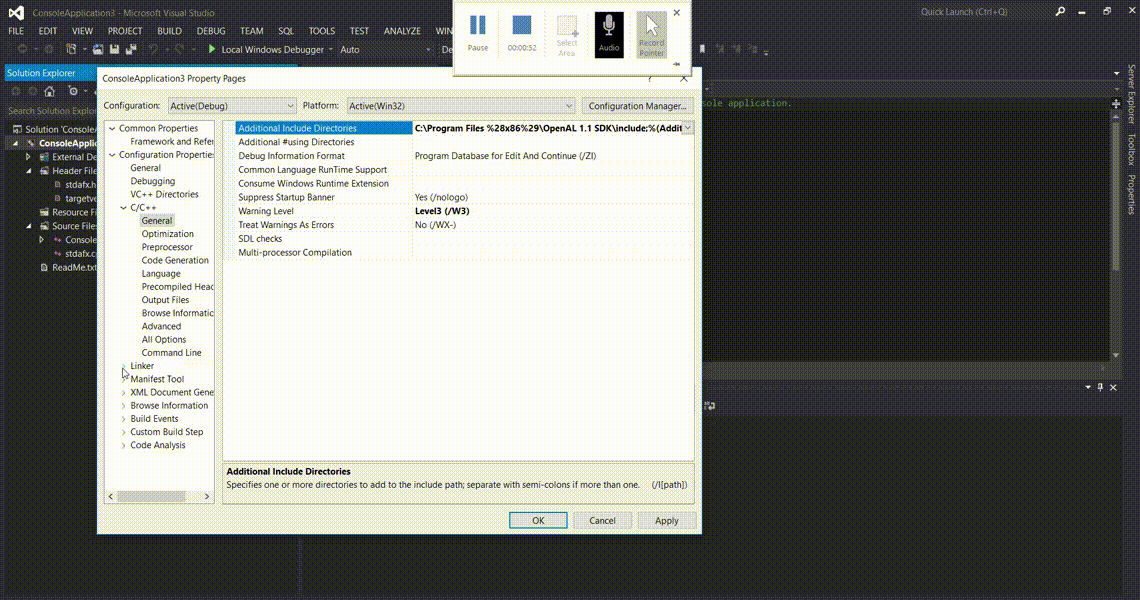The width and height of the screenshot is (1140, 600).
Task: Click the New Project toolbar icon
Action: click(x=71, y=49)
